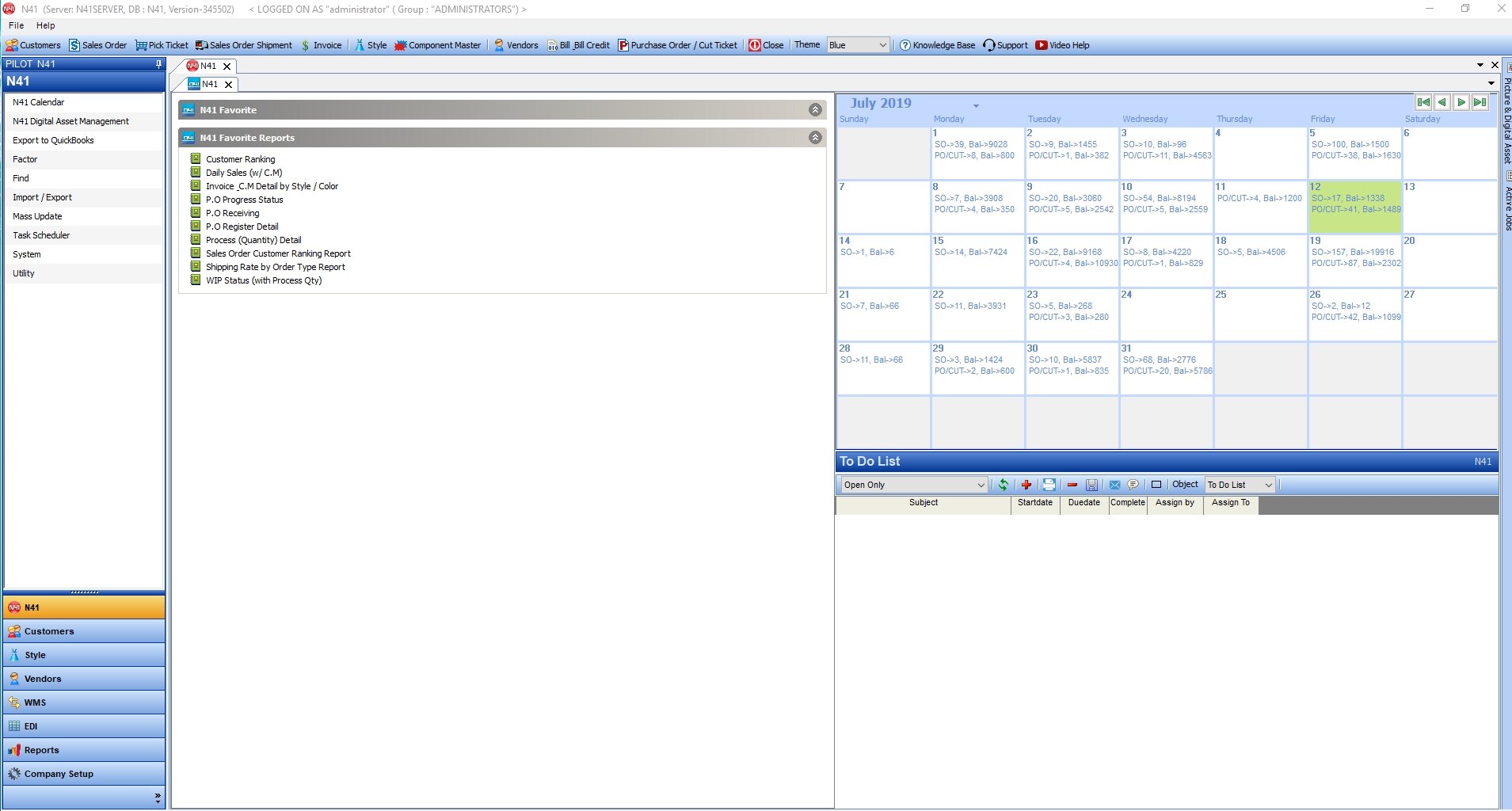Screen dimensions: 1512x811
Task: Open the July 2019 month picker arrow
Action: click(976, 105)
